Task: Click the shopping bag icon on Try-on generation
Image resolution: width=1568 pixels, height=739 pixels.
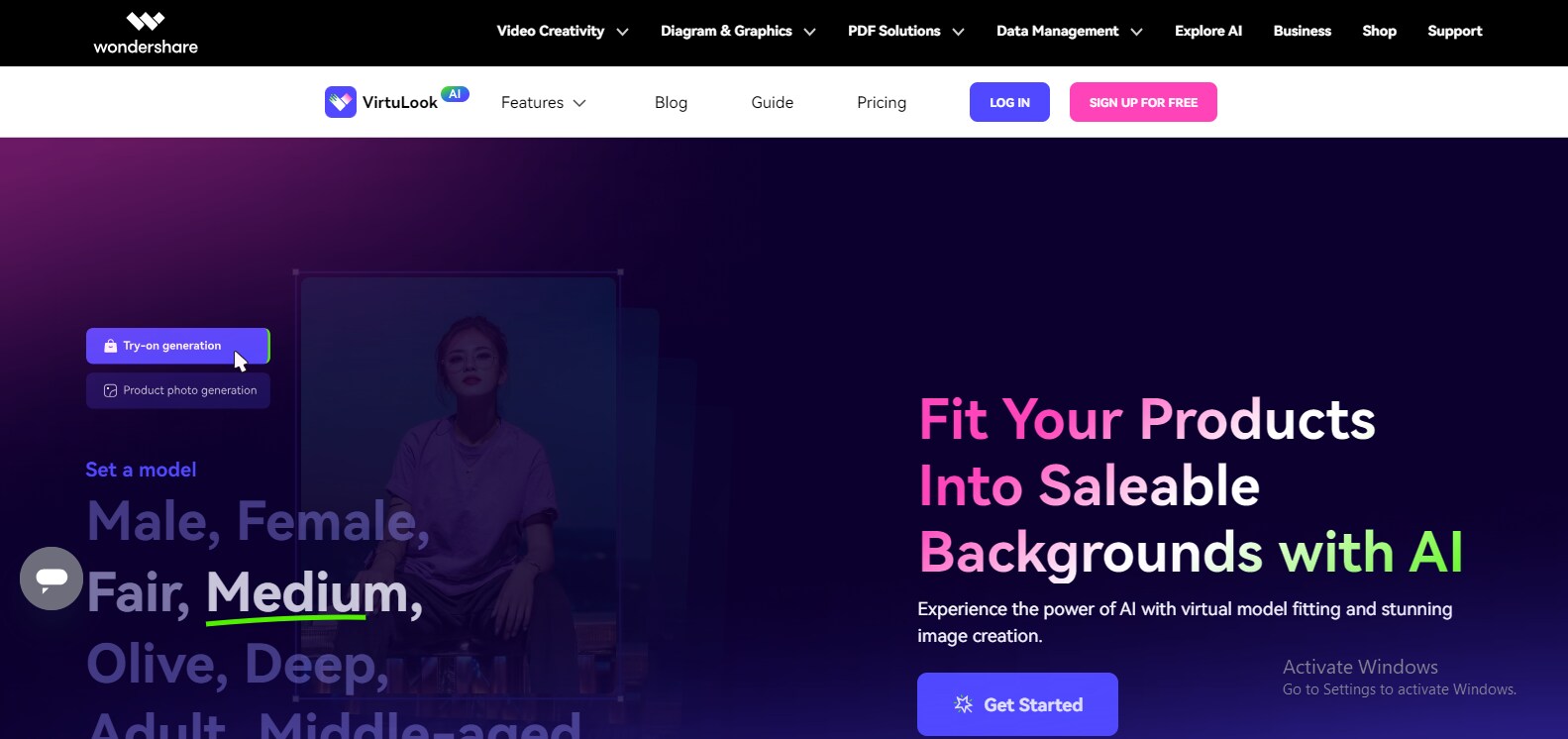Action: coord(111,346)
